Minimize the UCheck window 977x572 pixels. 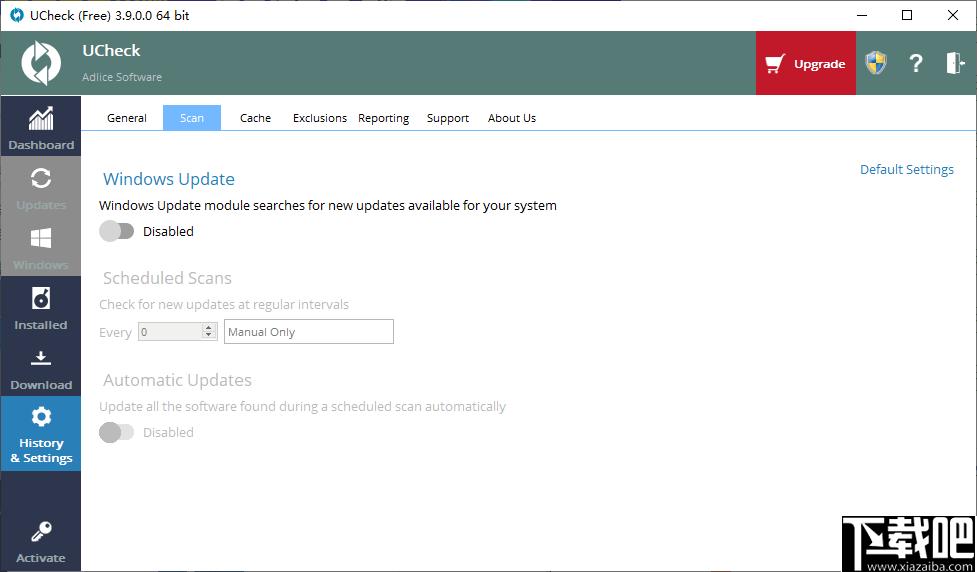click(862, 15)
